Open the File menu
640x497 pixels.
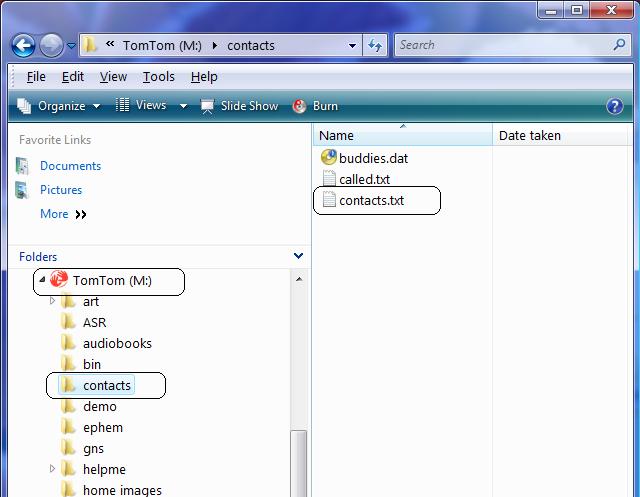pyautogui.click(x=36, y=76)
